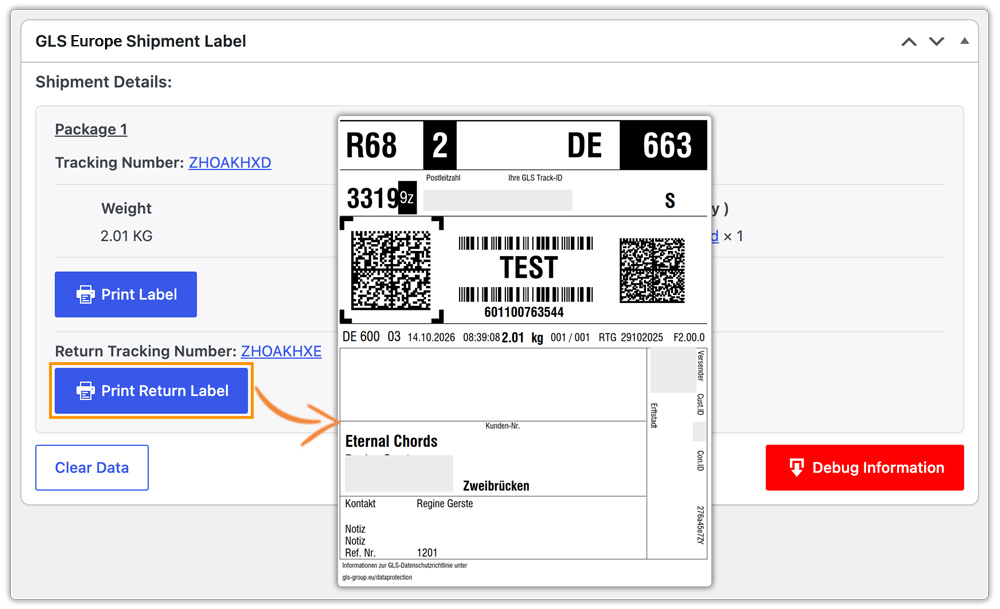Screen dimensions: 1000x609
Task: Click the download icon in Debug Information
Action: [797, 467]
